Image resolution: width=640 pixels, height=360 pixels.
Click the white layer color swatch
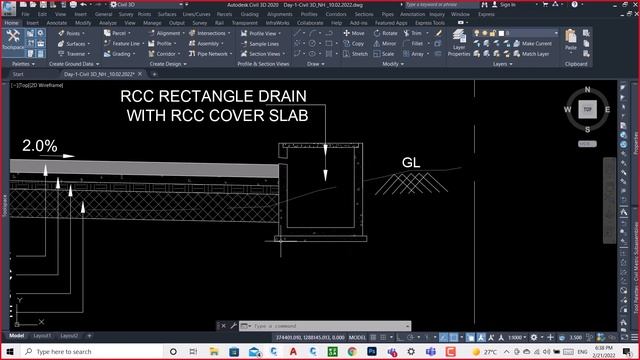tap(501, 33)
